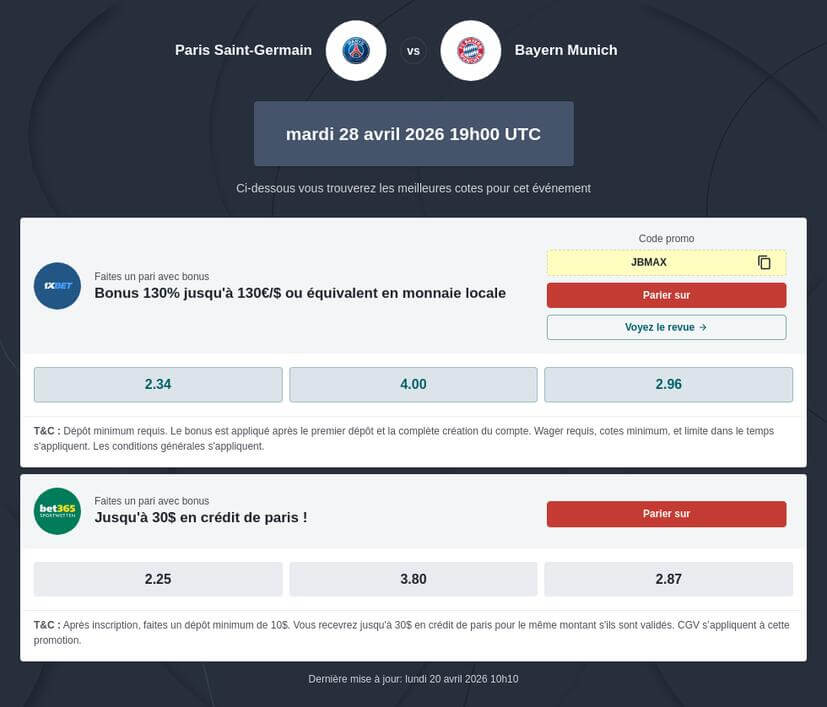
Task: Open the Voyez le revue link
Action: coord(666,327)
